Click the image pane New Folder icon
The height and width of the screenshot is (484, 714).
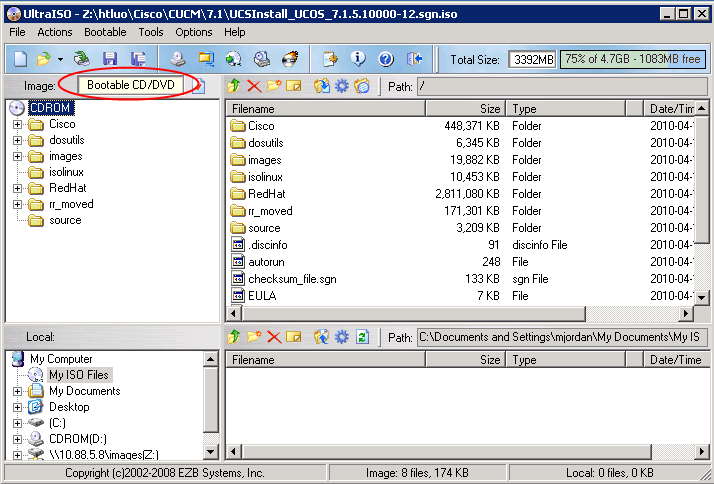274,86
